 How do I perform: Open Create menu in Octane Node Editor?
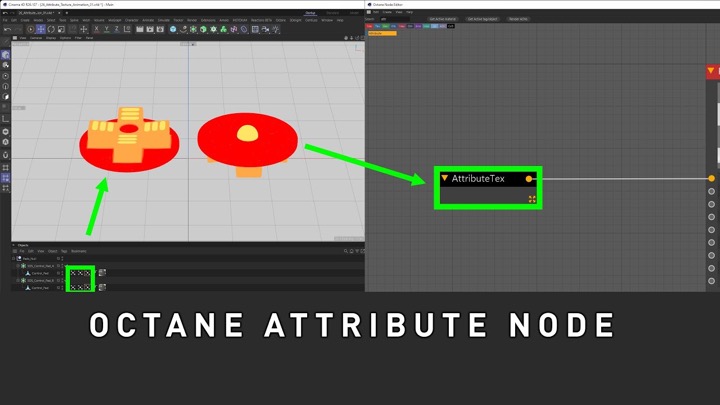[387, 12]
